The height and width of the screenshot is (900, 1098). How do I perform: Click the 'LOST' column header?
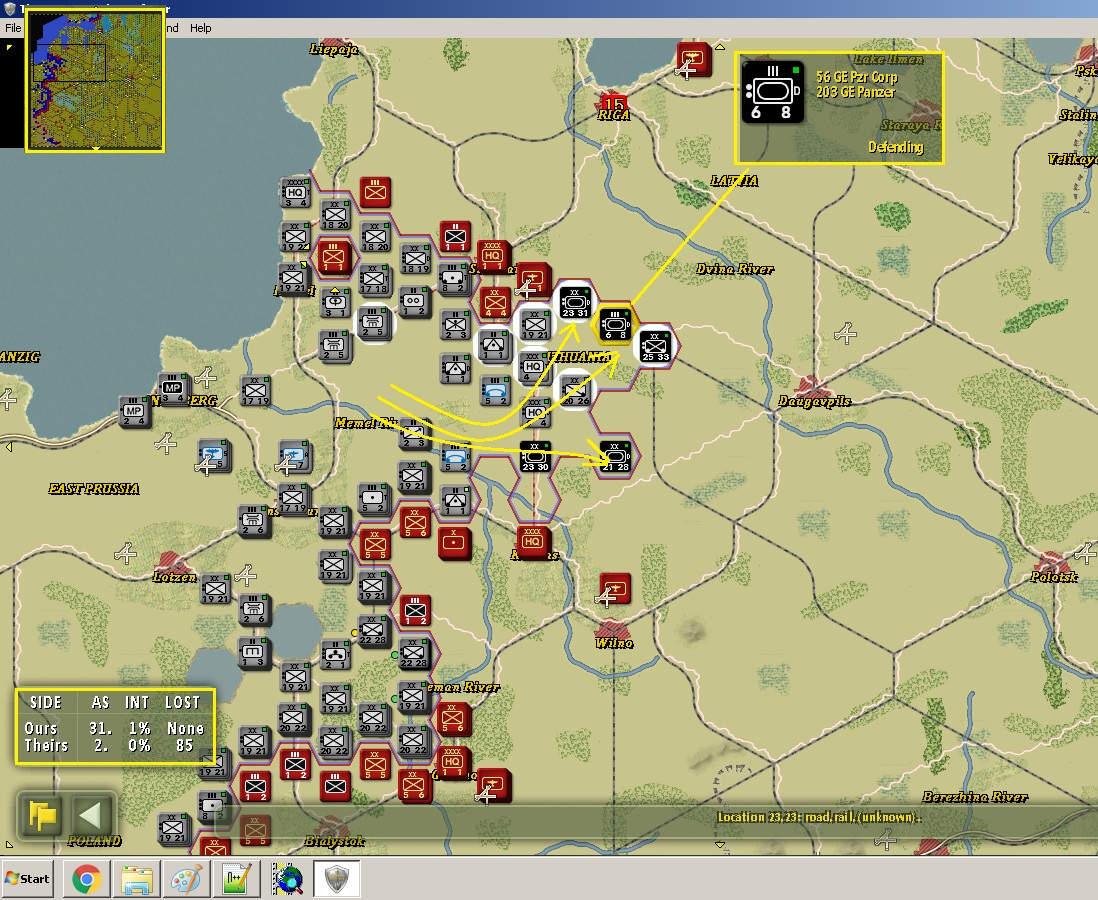183,702
